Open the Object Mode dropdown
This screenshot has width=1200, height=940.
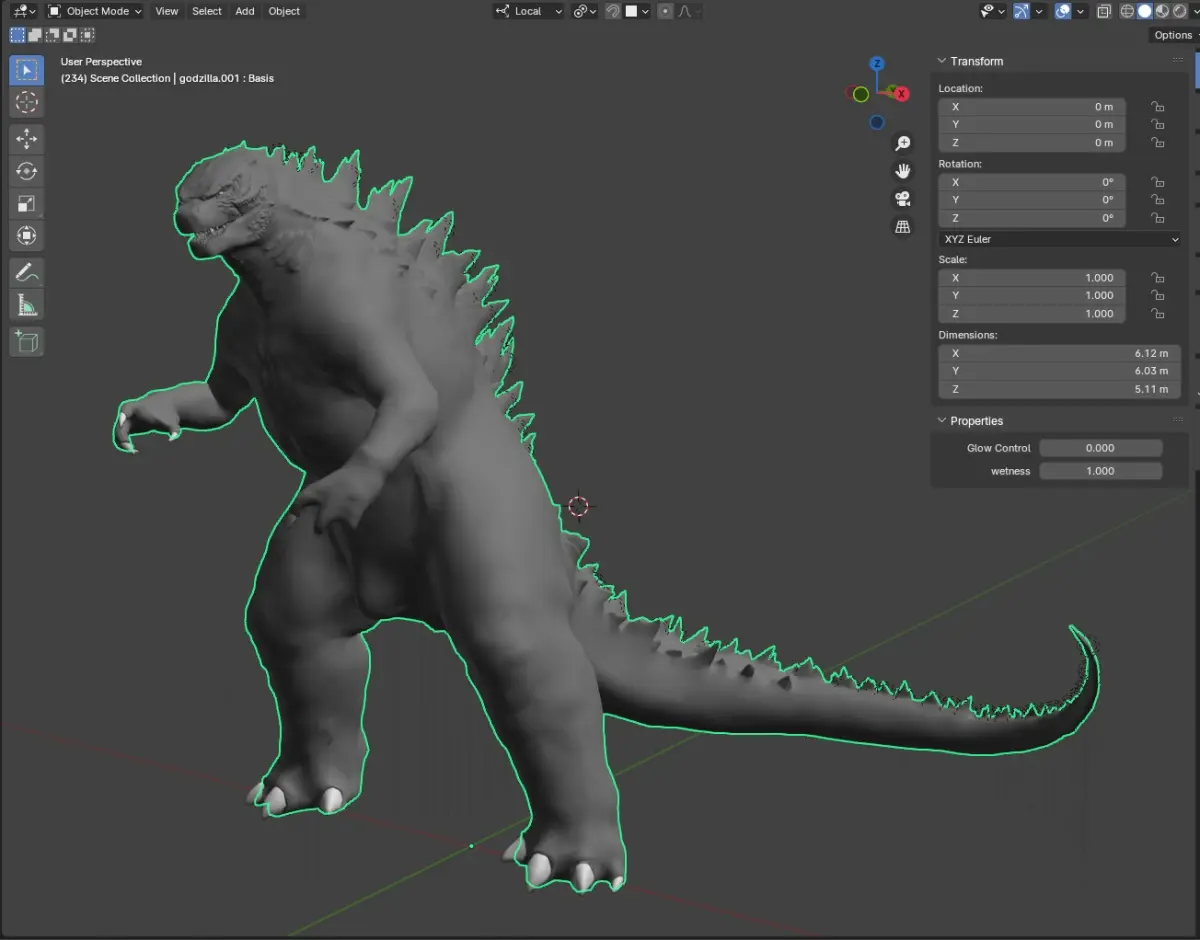(x=95, y=11)
